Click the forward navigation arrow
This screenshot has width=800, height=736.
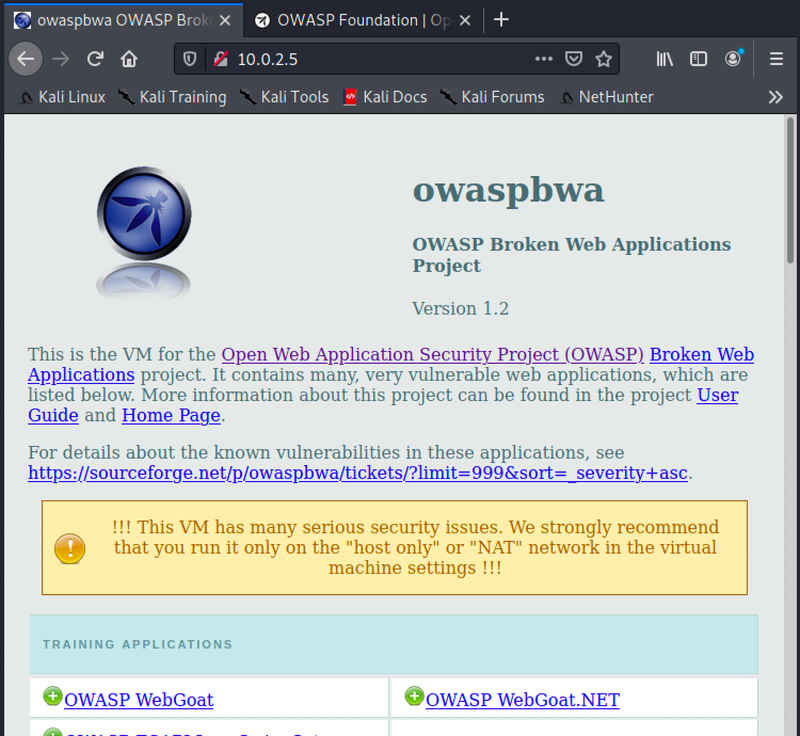(x=61, y=59)
